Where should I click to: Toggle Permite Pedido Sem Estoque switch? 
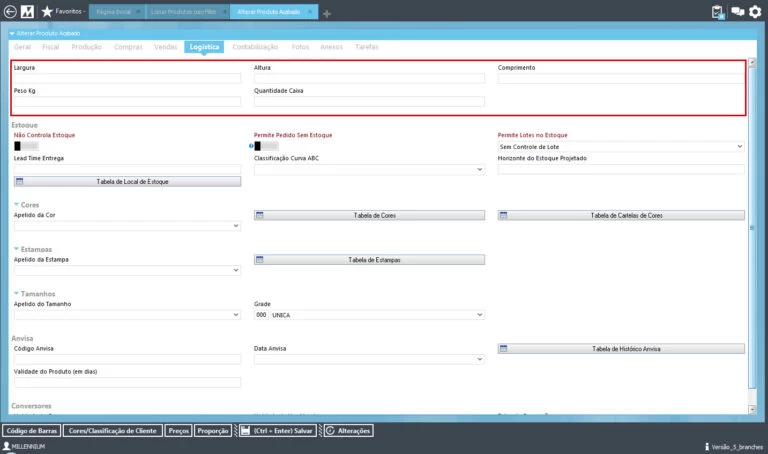270,146
